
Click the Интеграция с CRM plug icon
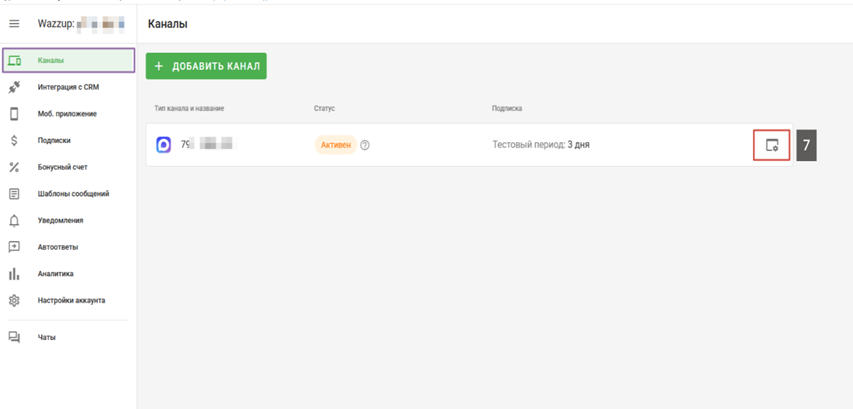[x=14, y=88]
